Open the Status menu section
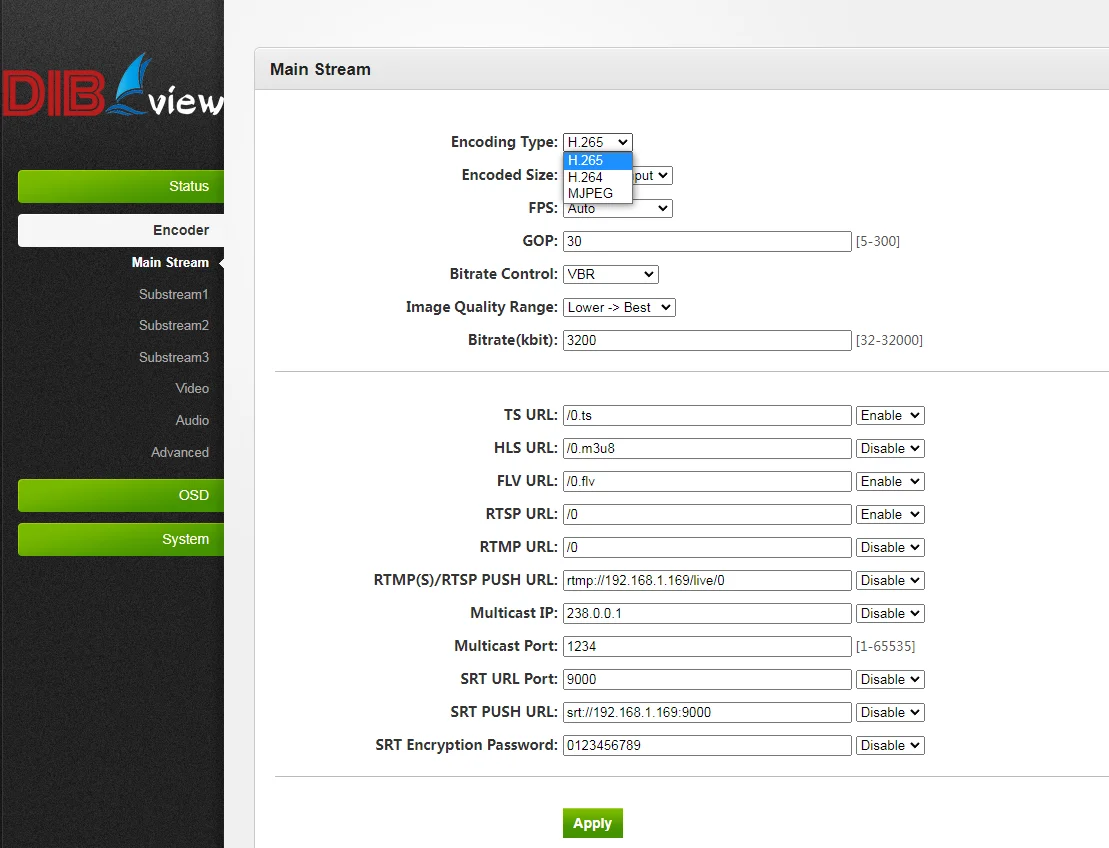This screenshot has width=1109, height=848. 121,186
